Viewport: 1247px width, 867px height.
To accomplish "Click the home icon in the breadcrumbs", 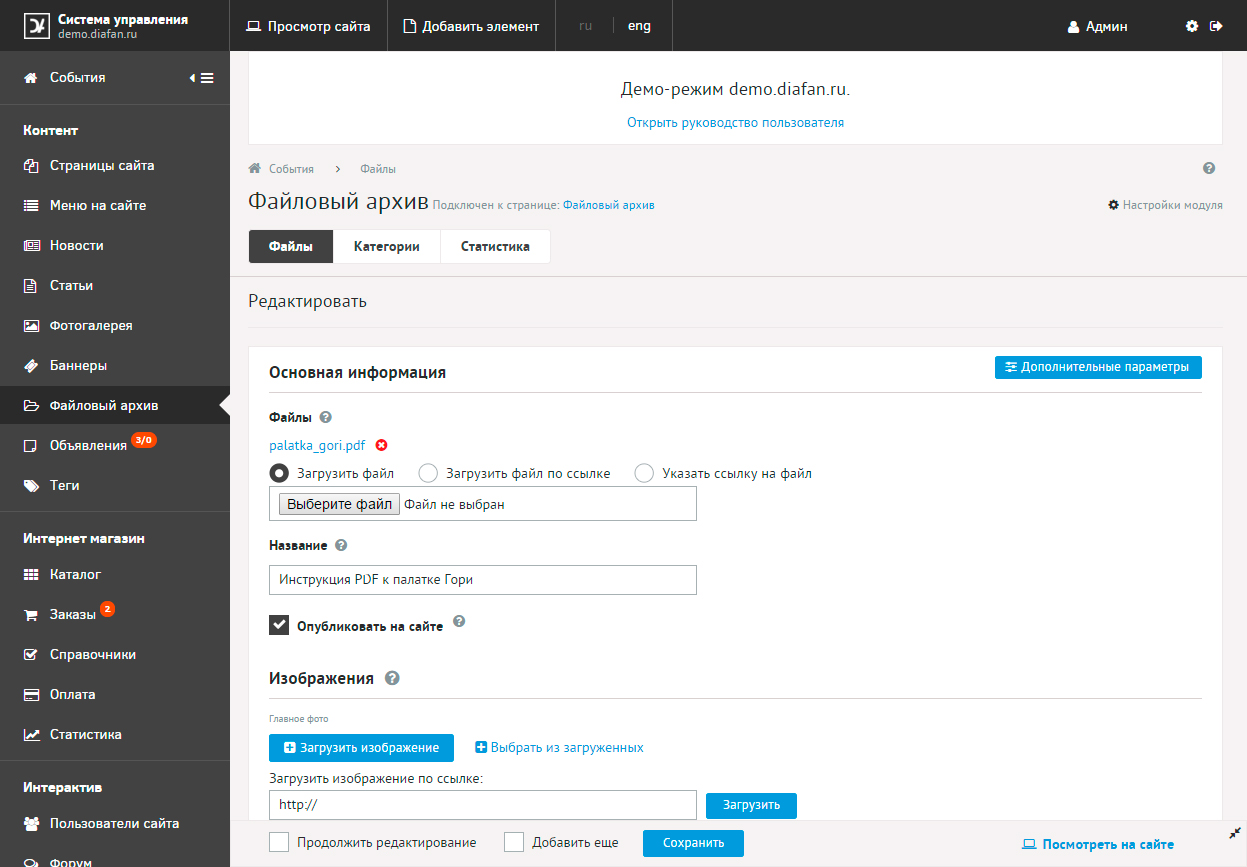I will point(255,169).
